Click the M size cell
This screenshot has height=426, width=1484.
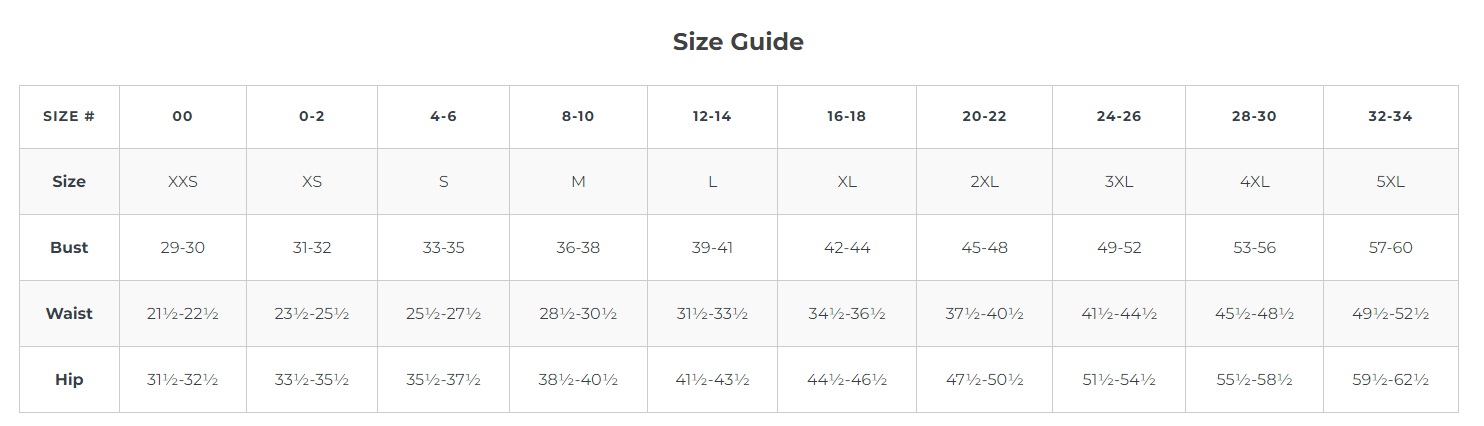coord(578,182)
